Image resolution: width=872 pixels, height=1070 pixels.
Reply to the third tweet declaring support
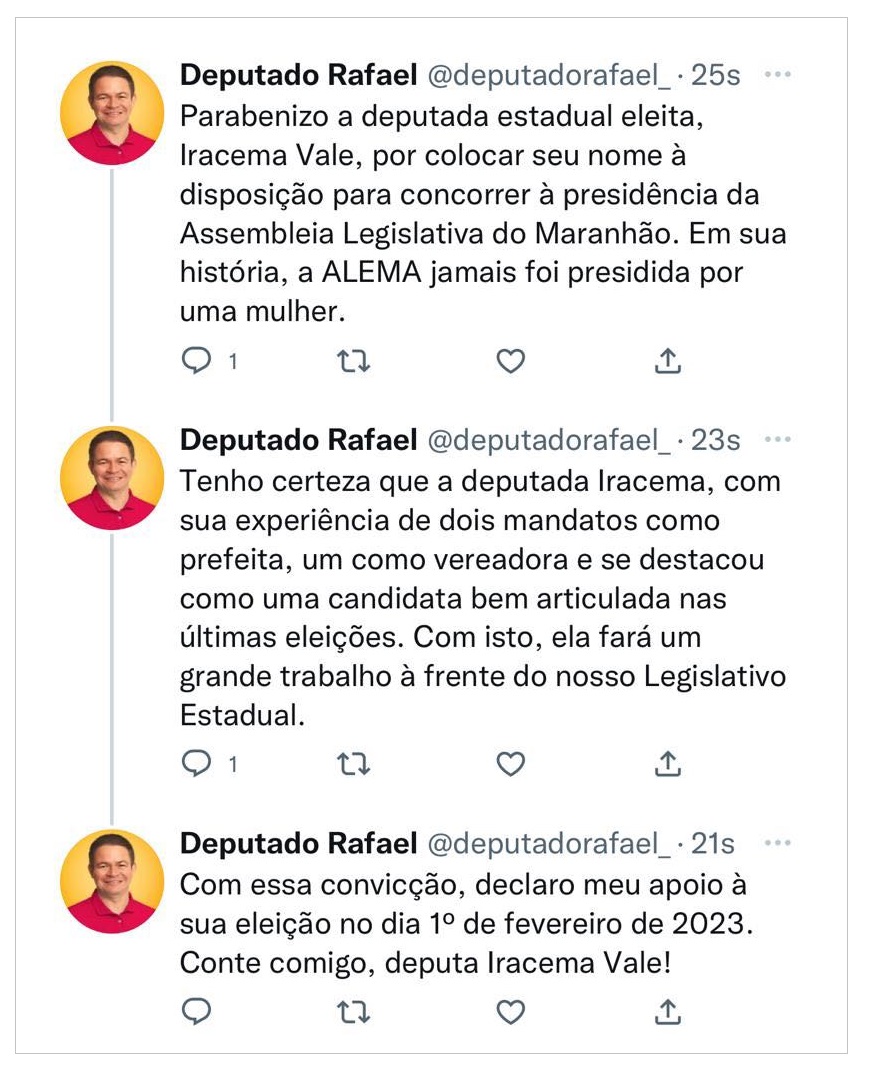(x=197, y=1012)
